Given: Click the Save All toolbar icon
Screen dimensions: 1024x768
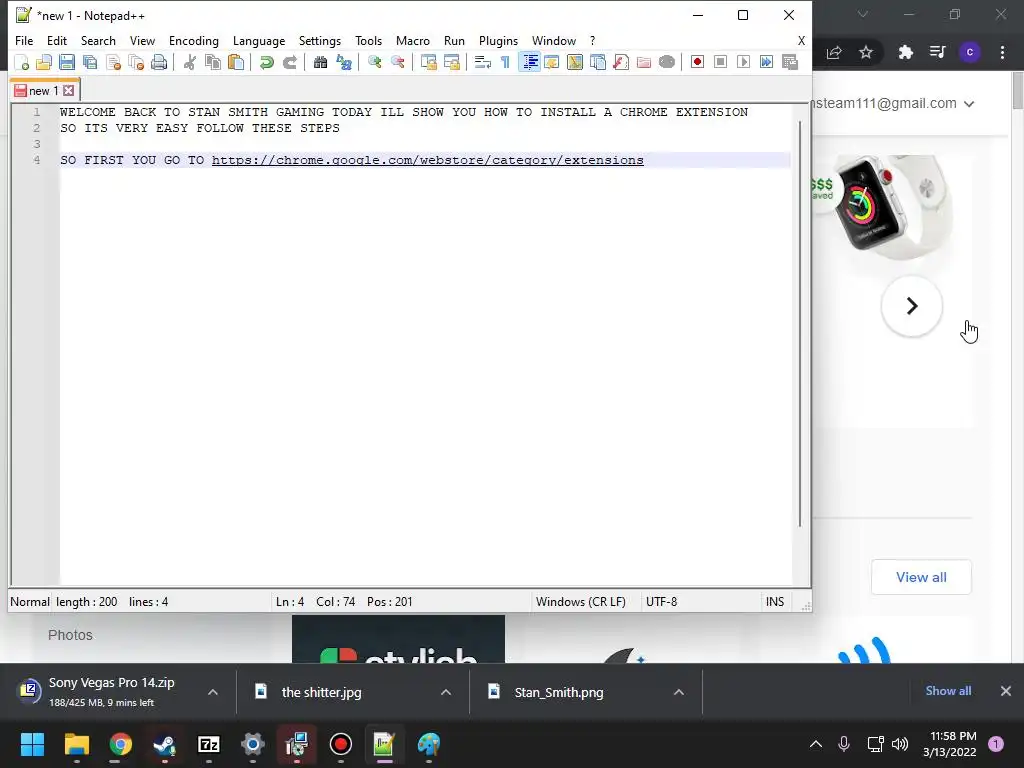Looking at the screenshot, I should (90, 62).
